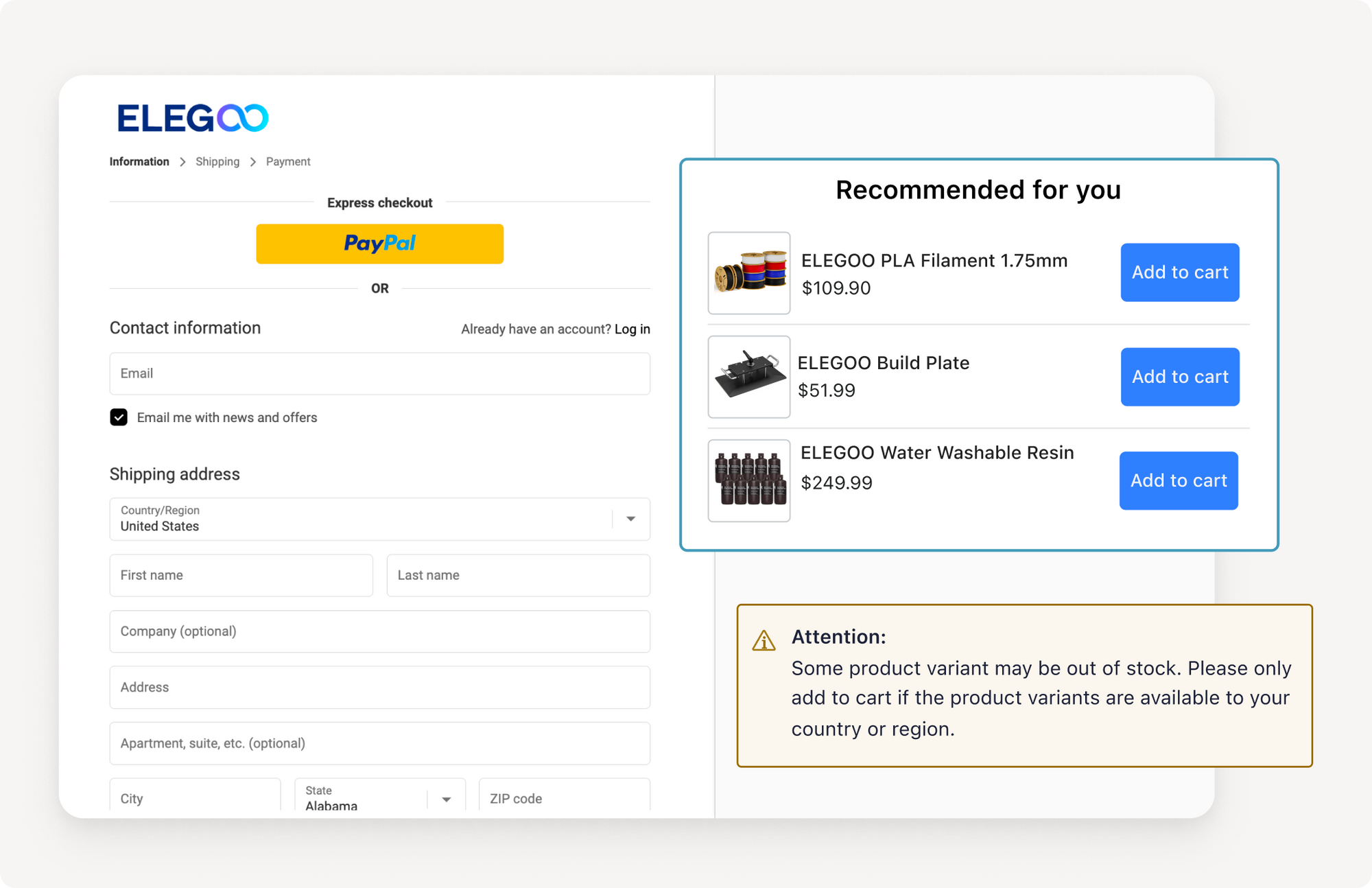Open the Water Washable Resin thumbnail
1372x888 pixels.
tap(749, 480)
